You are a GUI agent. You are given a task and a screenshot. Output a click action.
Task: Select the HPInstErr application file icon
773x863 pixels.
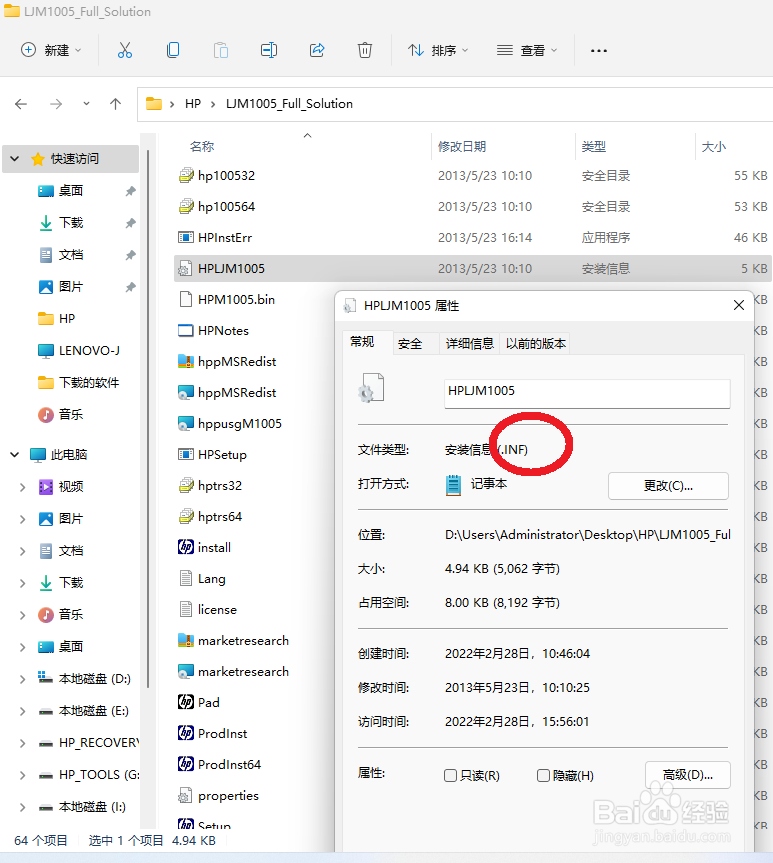coord(186,238)
